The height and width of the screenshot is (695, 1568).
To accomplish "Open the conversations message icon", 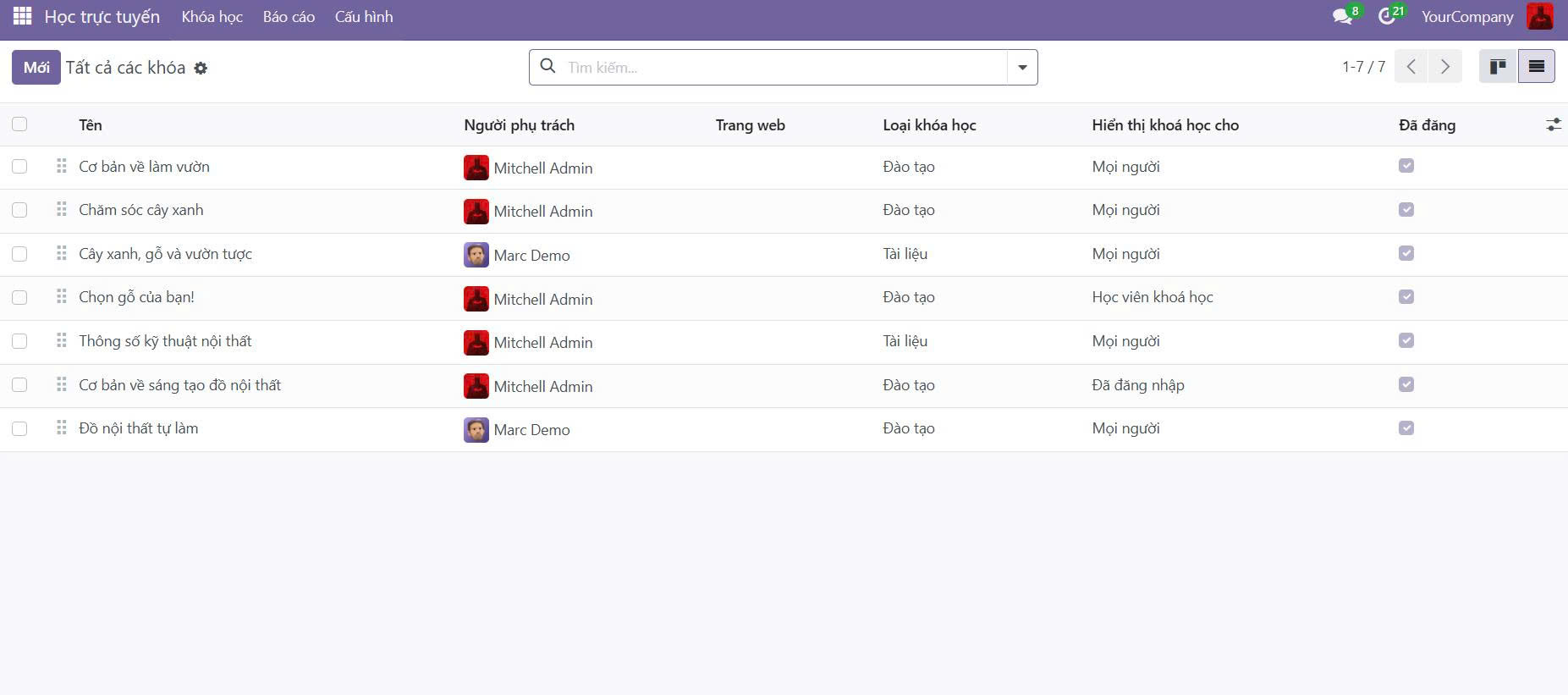I will click(x=1342, y=17).
